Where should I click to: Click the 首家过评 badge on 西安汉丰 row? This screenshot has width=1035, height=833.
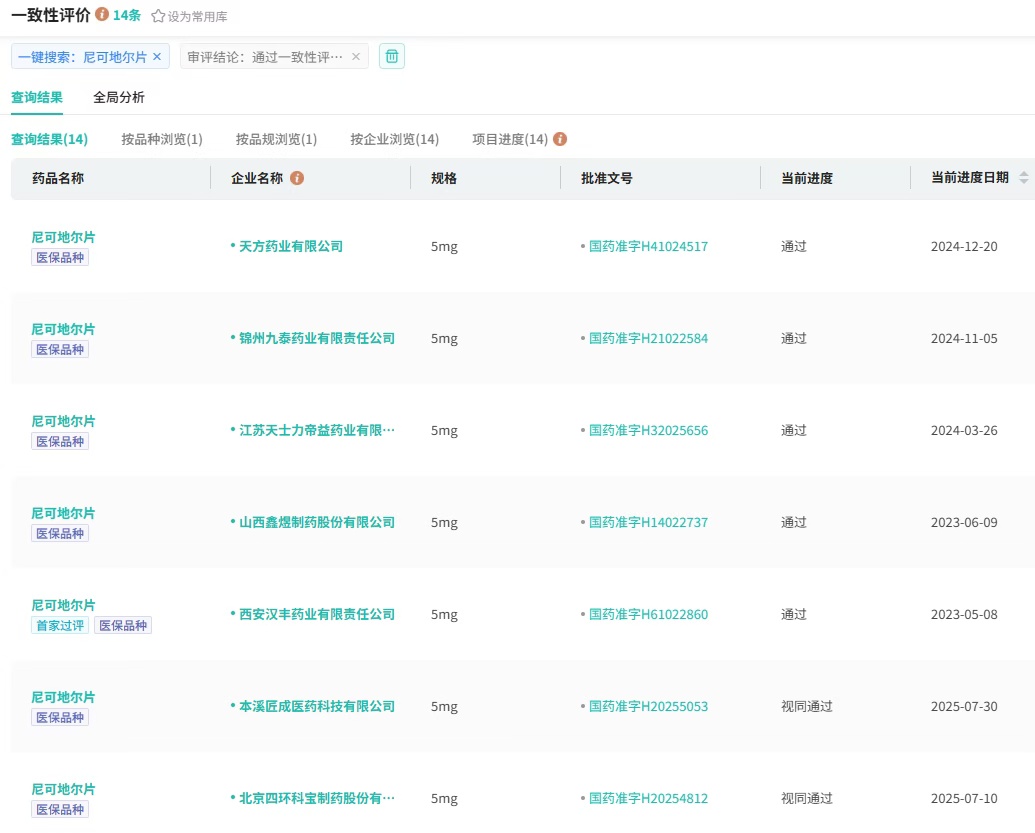[59, 624]
